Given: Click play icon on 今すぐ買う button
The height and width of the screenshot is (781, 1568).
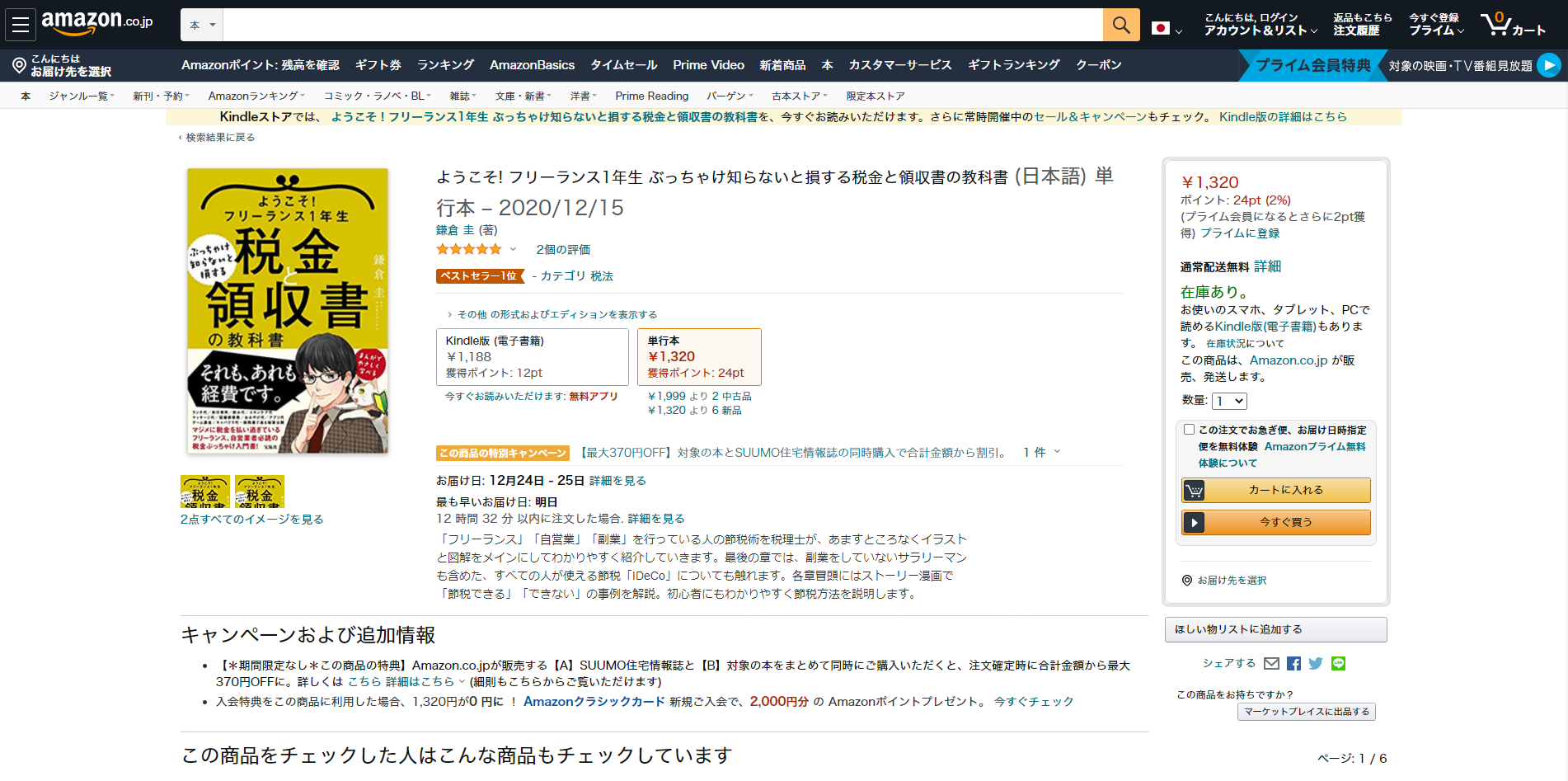Looking at the screenshot, I should point(1194,522).
